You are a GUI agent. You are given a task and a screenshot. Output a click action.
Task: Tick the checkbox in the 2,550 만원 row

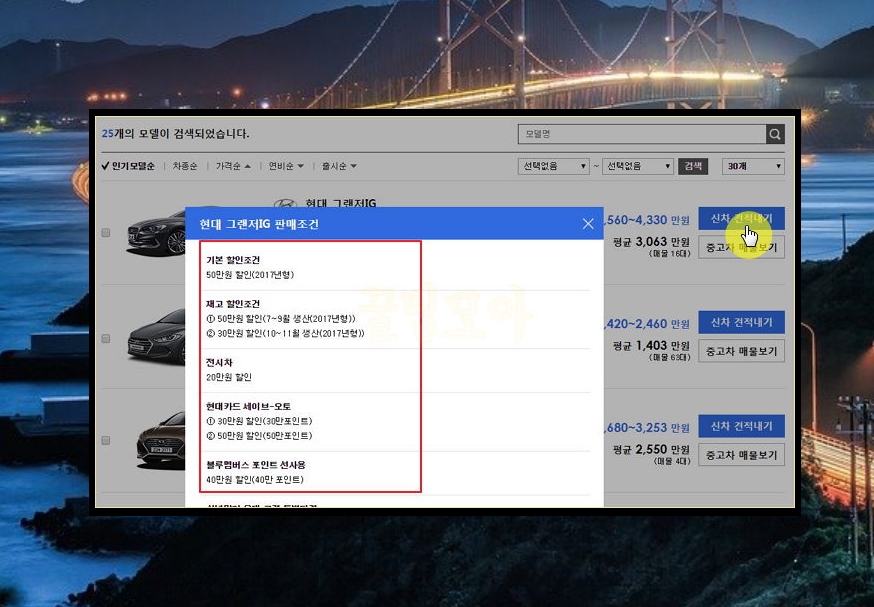click(106, 440)
